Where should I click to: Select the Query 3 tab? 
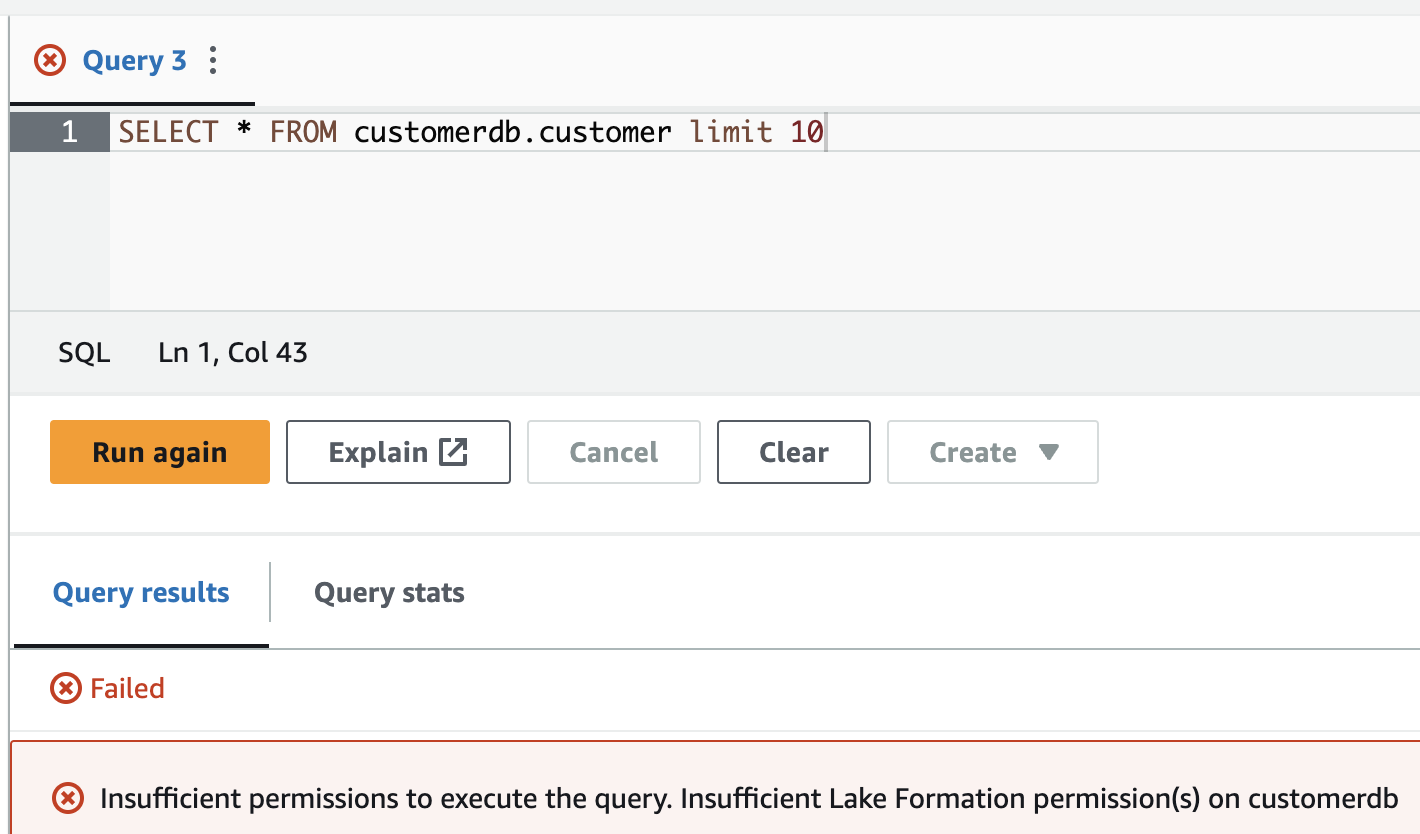coord(134,61)
